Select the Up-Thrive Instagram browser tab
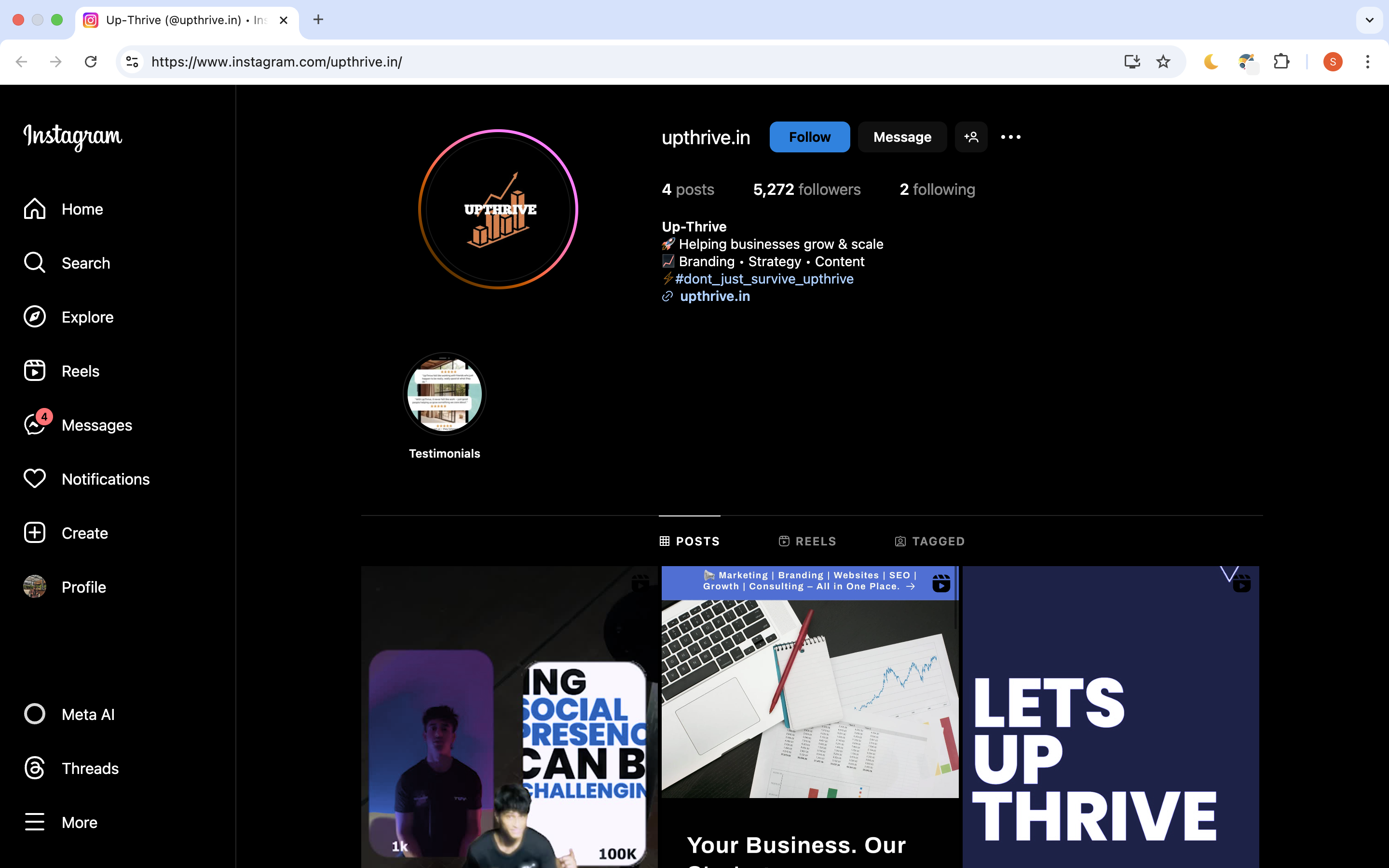Viewport: 1389px width, 868px height. [x=187, y=21]
